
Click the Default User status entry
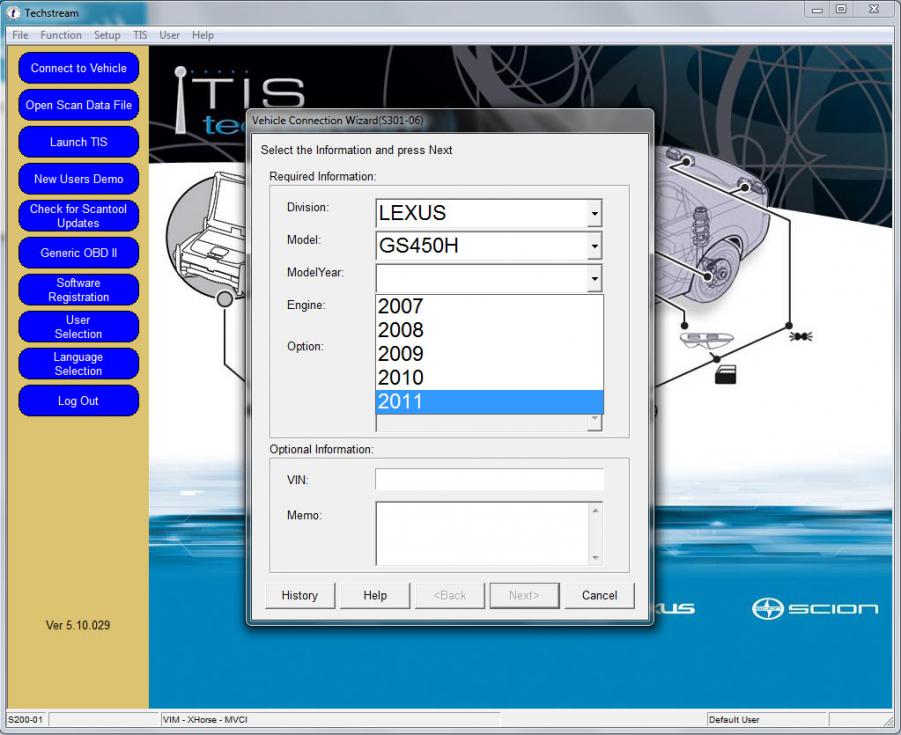pos(734,719)
